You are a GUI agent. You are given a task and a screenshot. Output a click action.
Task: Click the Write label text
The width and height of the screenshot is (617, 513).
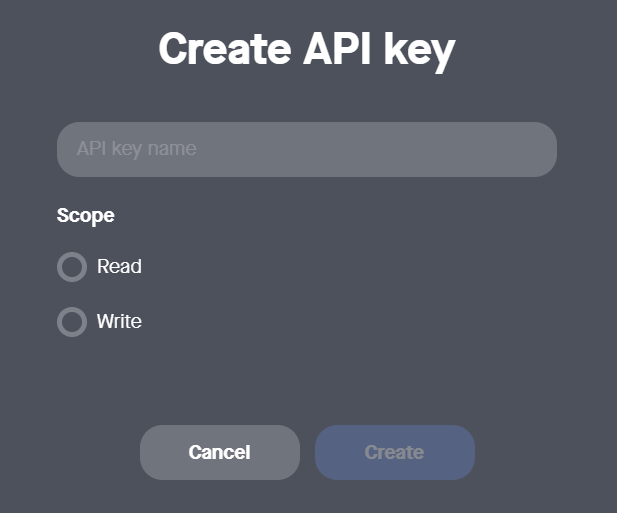click(x=119, y=322)
